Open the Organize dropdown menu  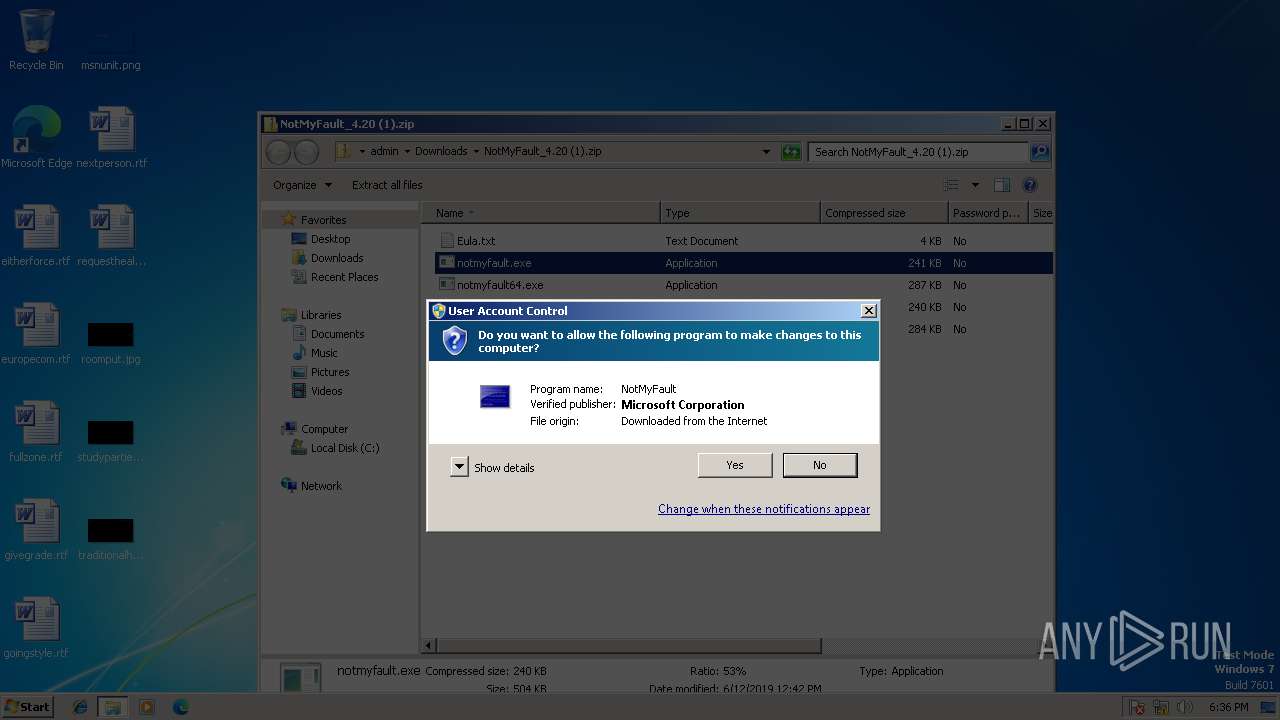pyautogui.click(x=302, y=185)
